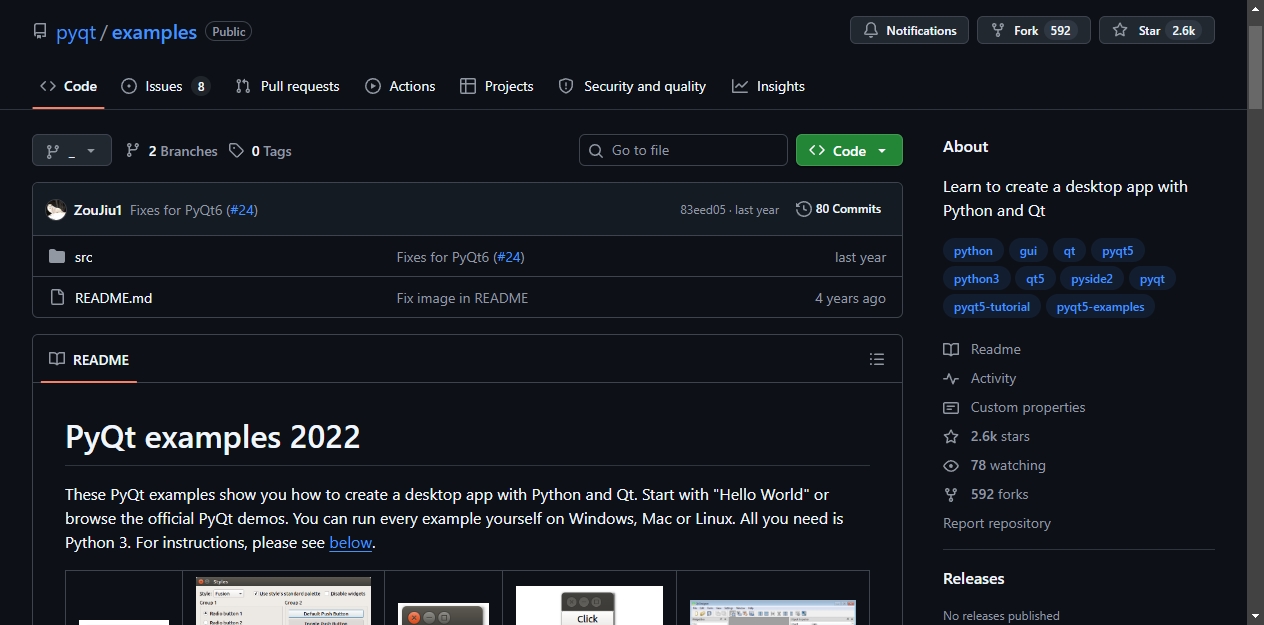The height and width of the screenshot is (625, 1264).
Task: Click the repository book icon beside pyqt
Action: 40,32
